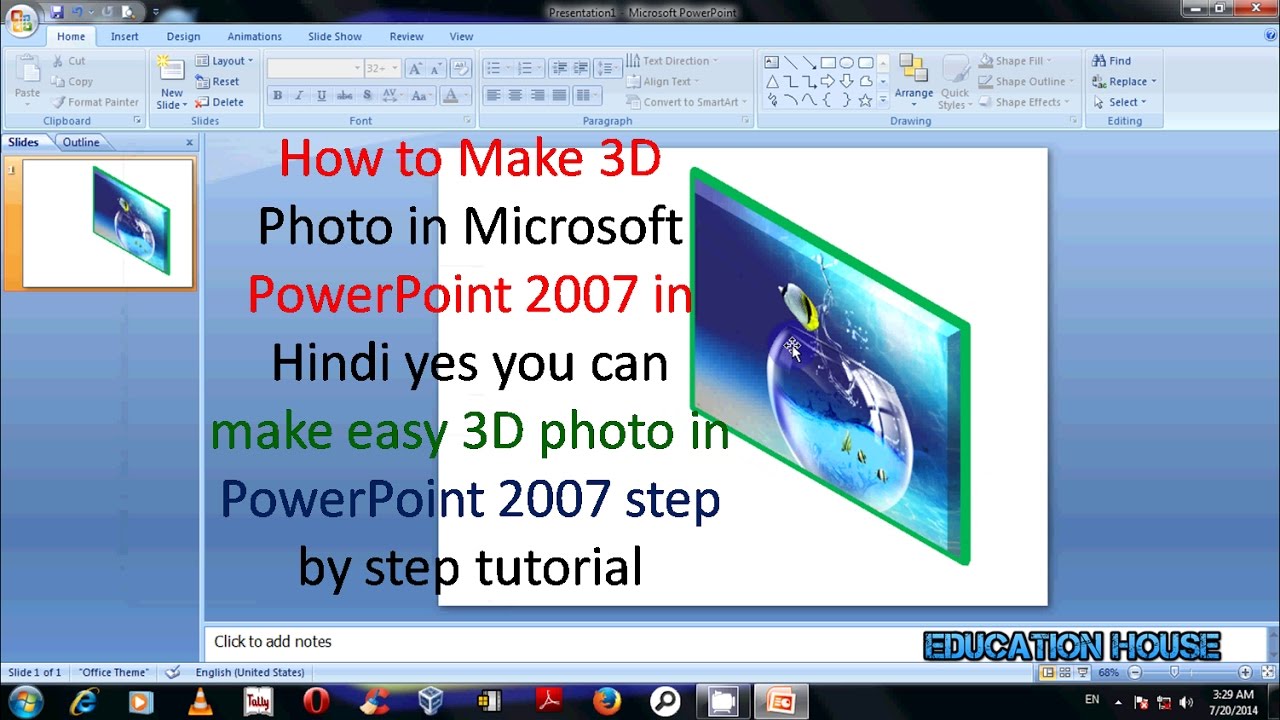Click the Save icon in Quick Access Toolbar

tap(57, 12)
